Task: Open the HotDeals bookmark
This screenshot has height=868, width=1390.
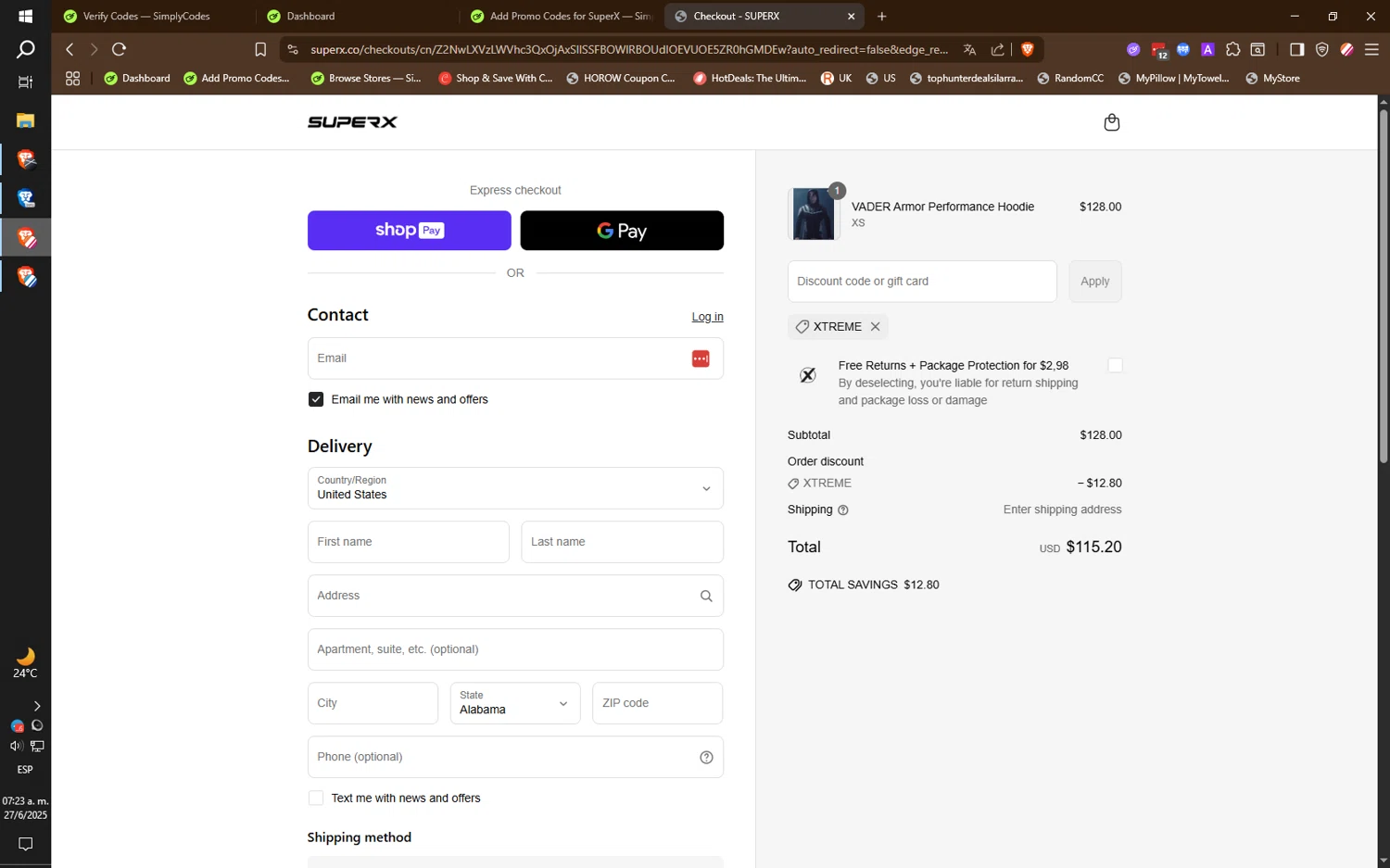Action: click(x=750, y=79)
